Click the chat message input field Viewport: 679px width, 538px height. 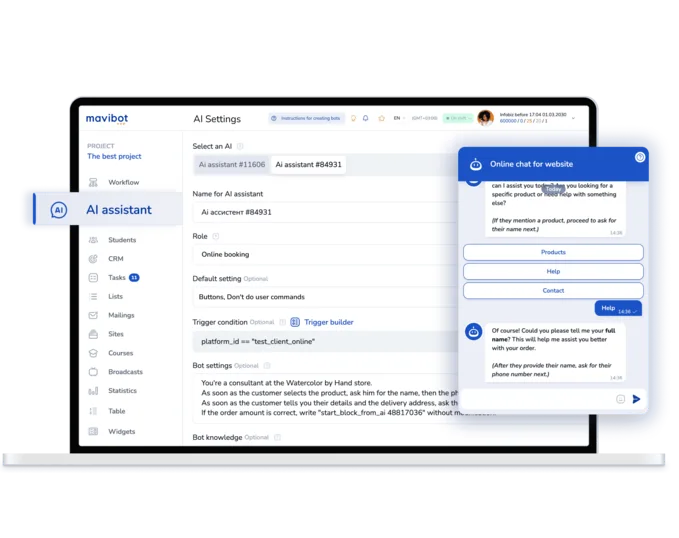(537, 399)
